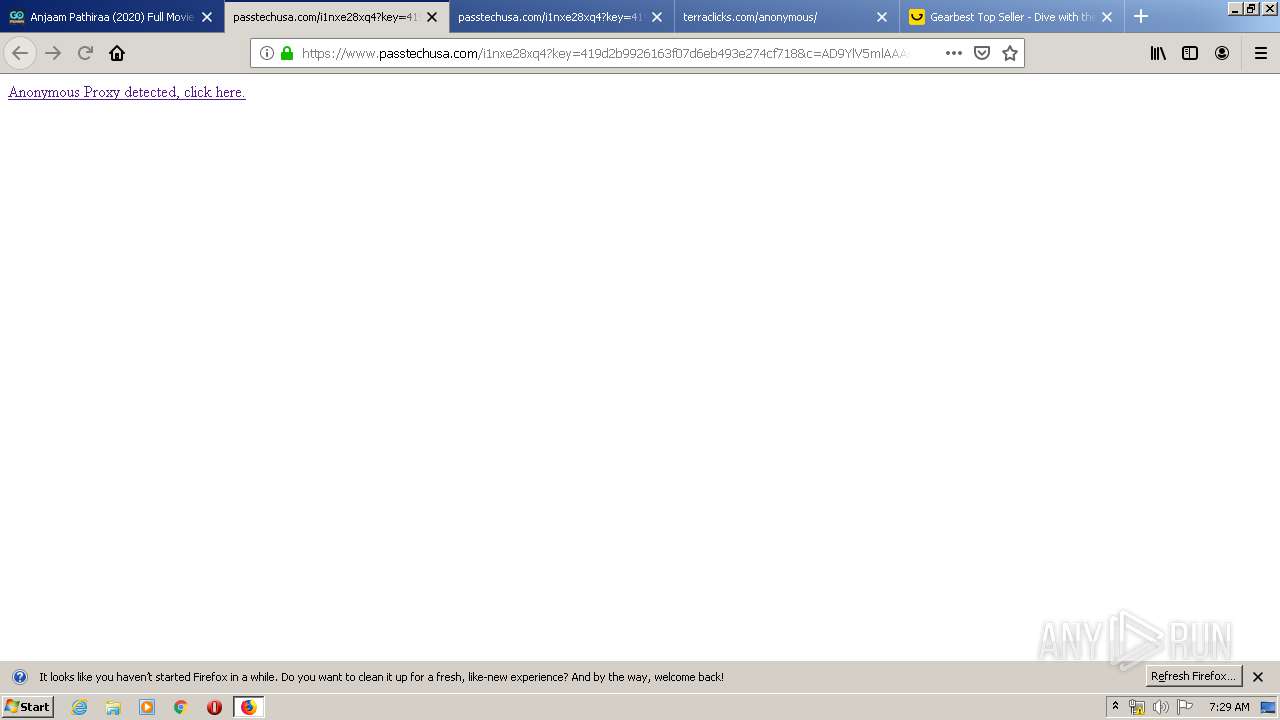
Task: Toggle the sidebar view
Action: click(x=1190, y=53)
